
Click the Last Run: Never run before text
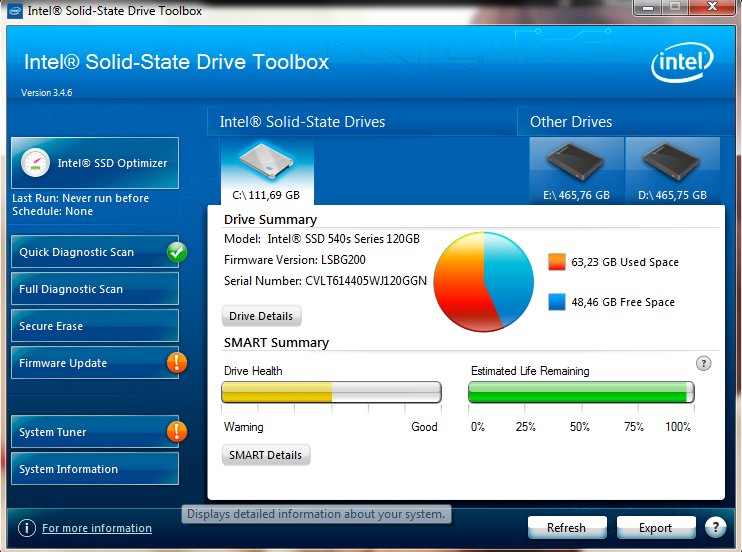pos(80,198)
